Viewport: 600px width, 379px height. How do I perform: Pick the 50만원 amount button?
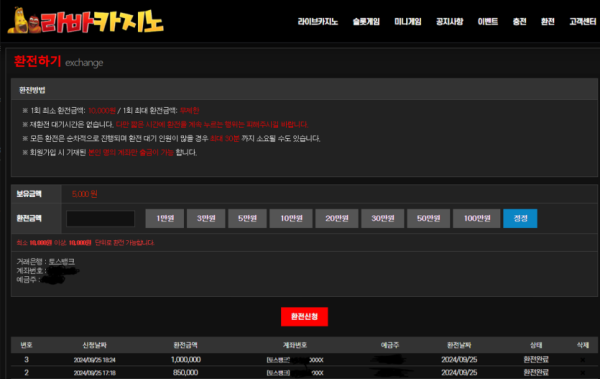coord(429,218)
